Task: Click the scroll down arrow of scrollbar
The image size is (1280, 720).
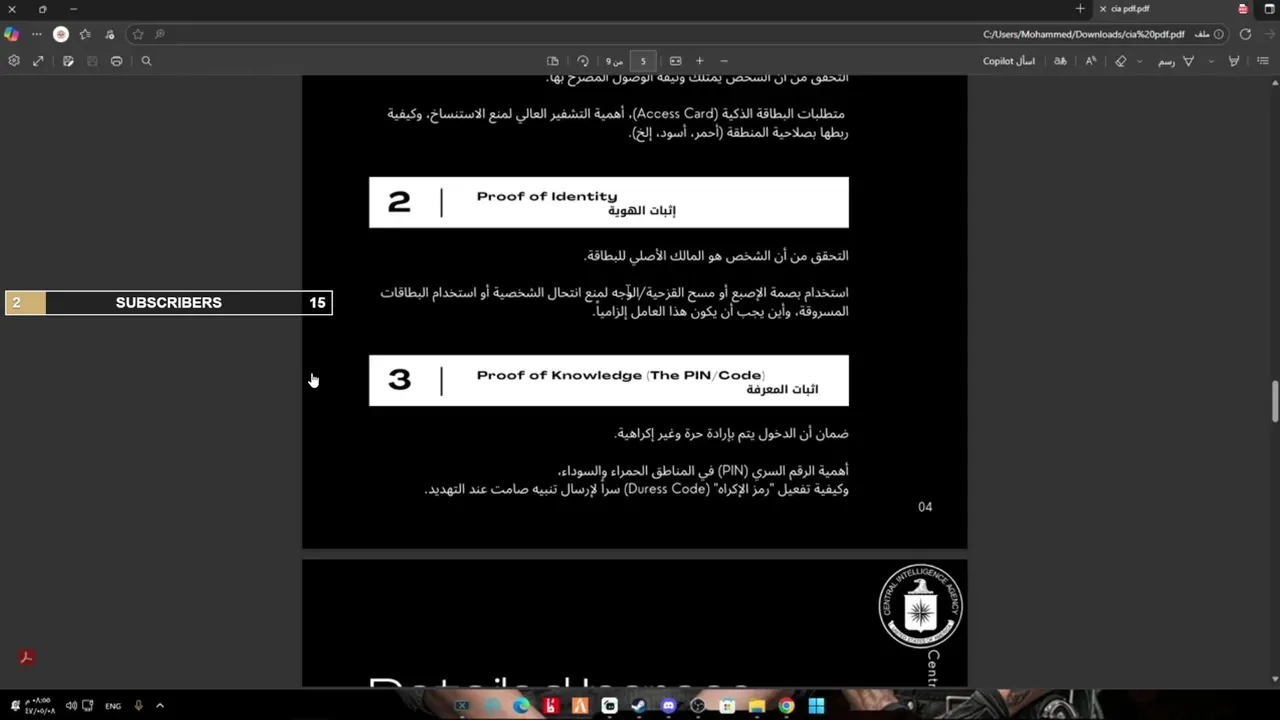Action: pos(1274,680)
